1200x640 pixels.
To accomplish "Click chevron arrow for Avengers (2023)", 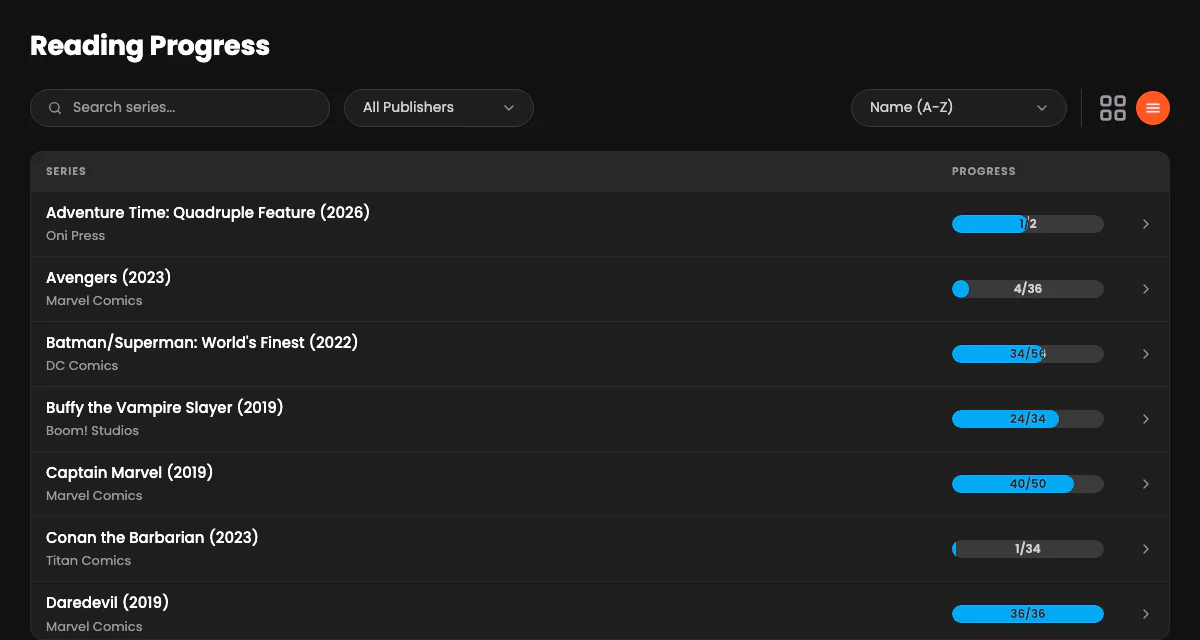I will 1146,289.
